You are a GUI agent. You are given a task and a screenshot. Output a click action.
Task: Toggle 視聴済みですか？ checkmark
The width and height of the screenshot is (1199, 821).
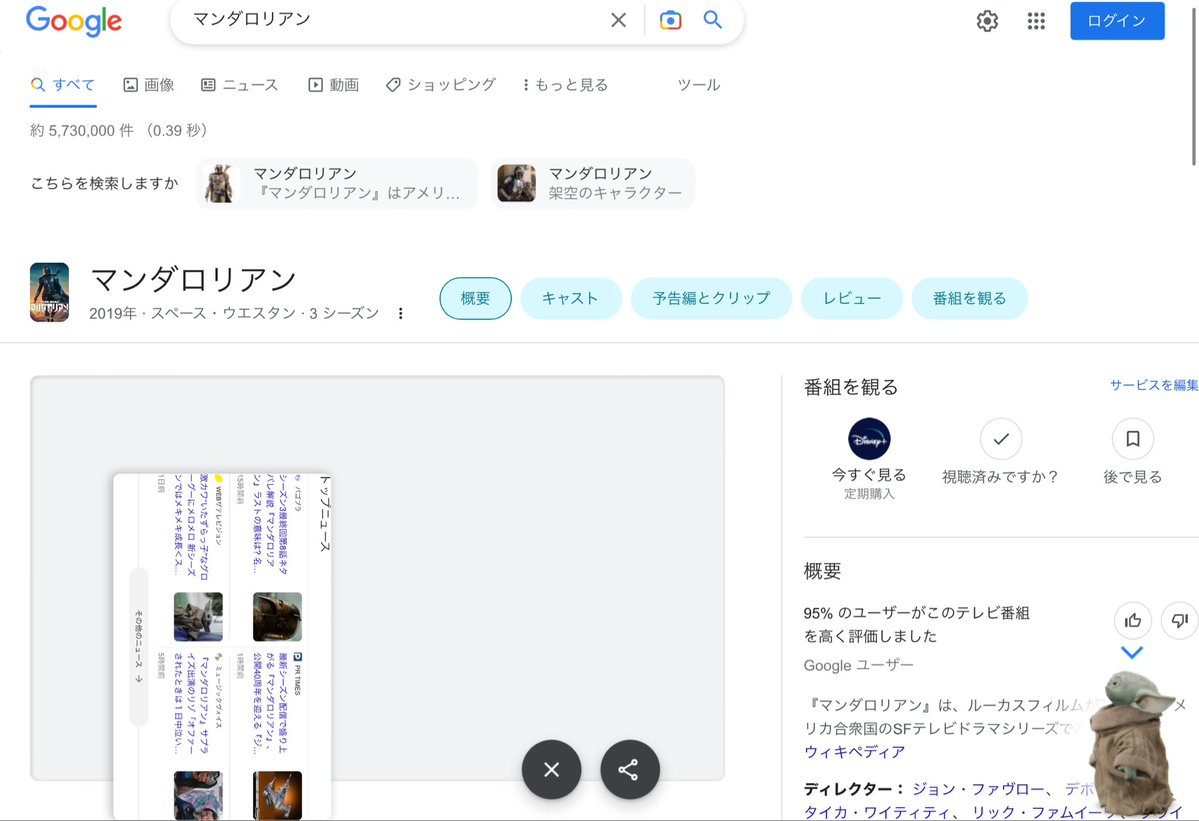pos(1001,439)
